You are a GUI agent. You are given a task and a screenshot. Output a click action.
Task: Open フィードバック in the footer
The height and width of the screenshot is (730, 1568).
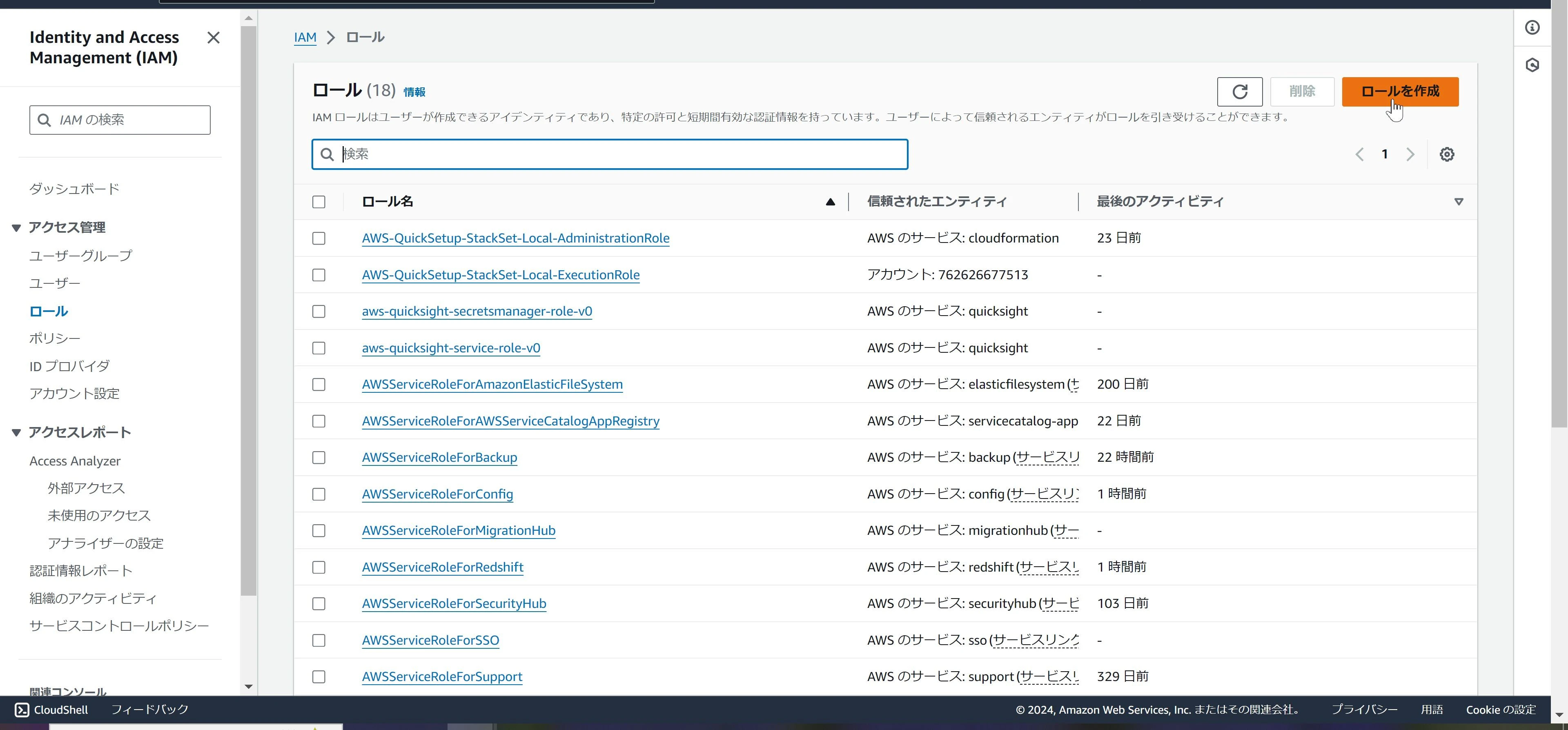[150, 710]
